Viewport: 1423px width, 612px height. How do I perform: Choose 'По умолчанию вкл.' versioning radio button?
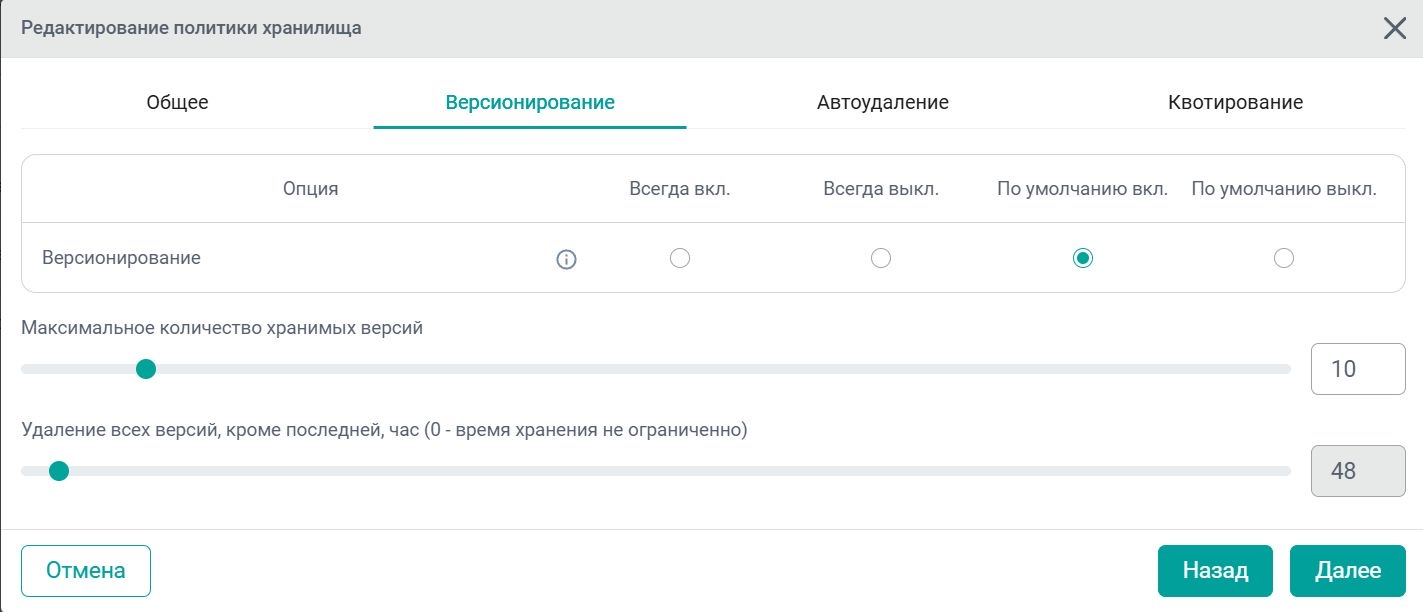coord(1082,259)
